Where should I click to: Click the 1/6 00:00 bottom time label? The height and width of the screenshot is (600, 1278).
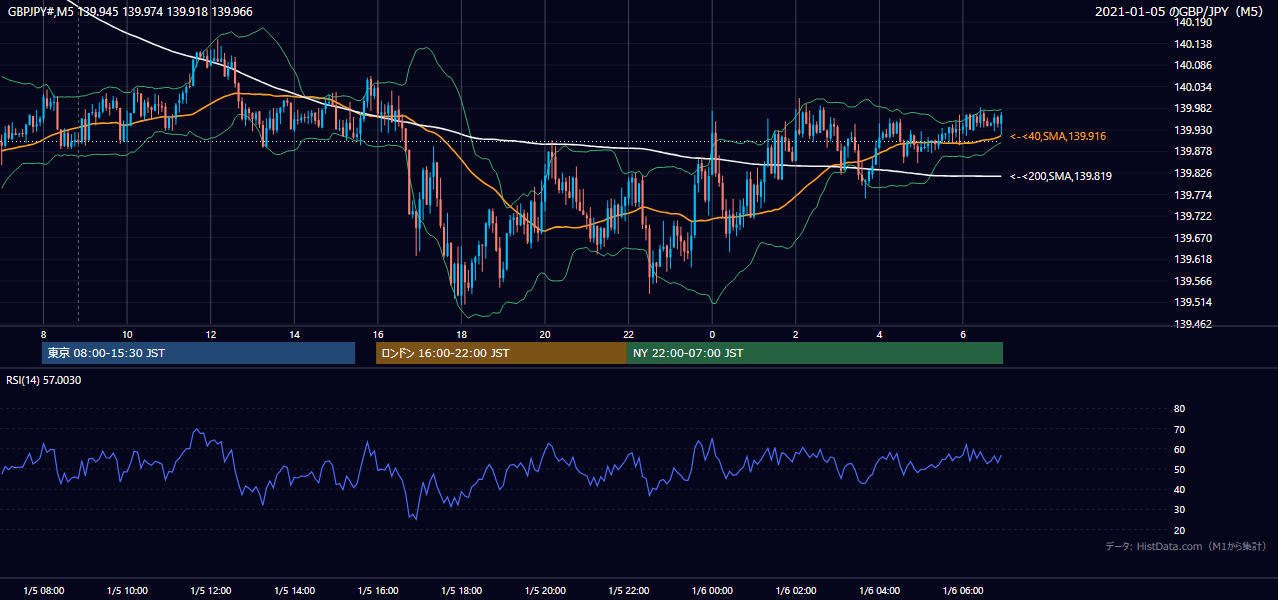point(712,591)
